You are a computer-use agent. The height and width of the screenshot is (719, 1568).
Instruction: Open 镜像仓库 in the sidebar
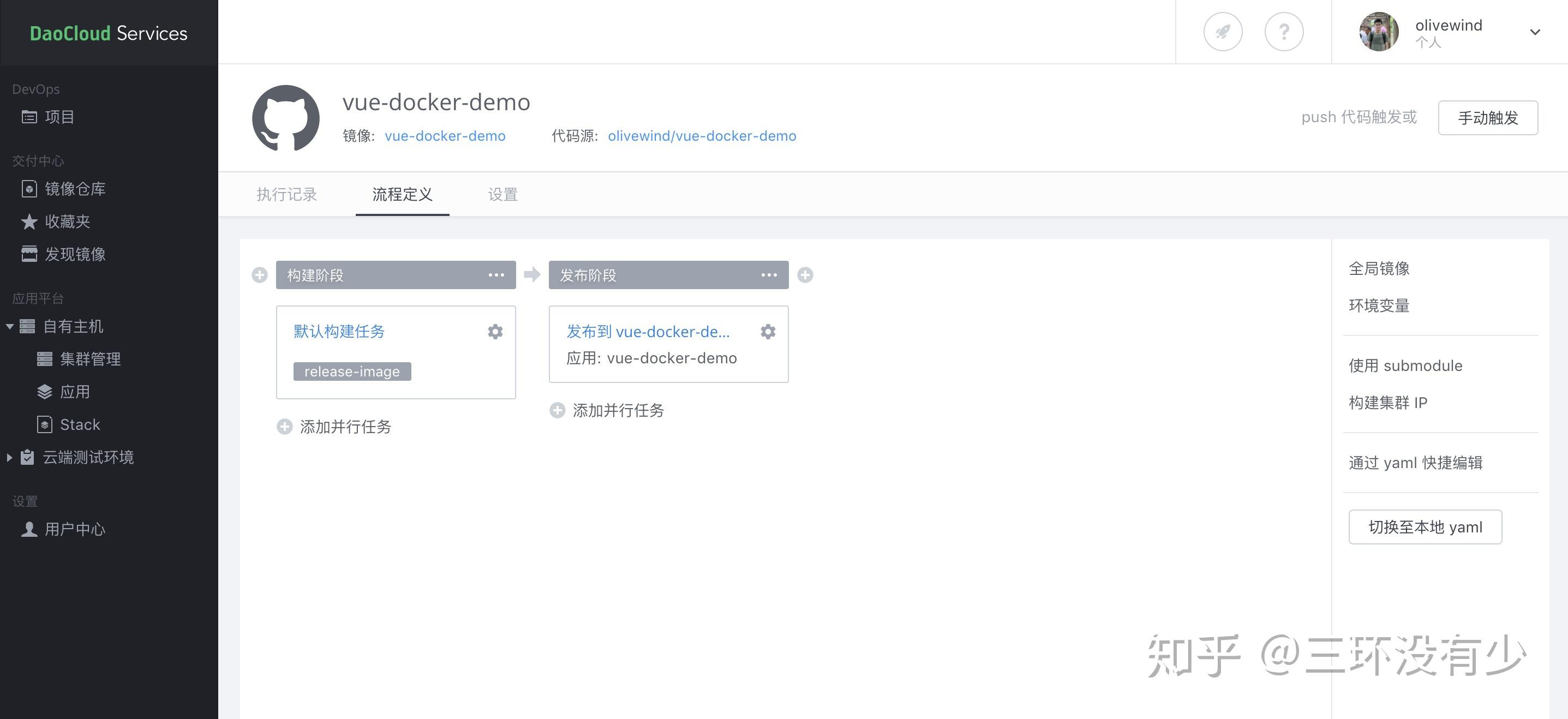click(74, 189)
